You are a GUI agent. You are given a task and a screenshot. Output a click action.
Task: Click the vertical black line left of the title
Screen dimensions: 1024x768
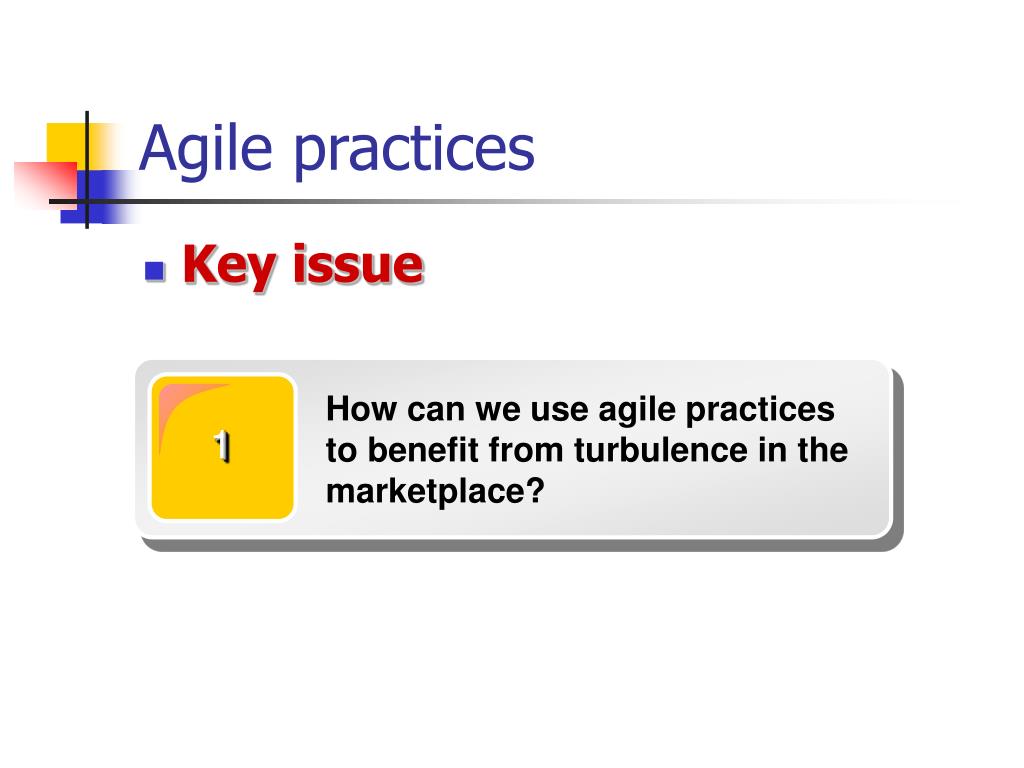point(87,170)
